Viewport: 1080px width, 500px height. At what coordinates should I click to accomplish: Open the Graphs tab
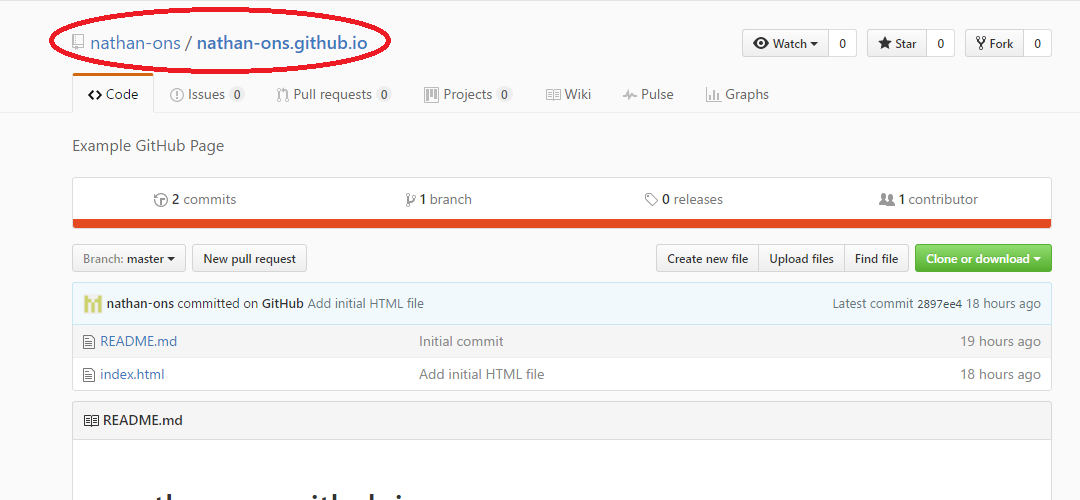tap(737, 94)
